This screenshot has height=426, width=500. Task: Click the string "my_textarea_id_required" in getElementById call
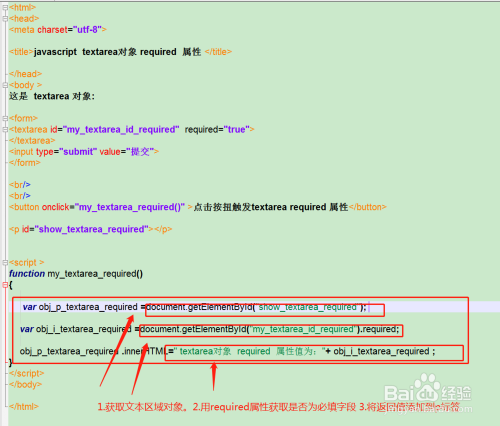(x=303, y=329)
